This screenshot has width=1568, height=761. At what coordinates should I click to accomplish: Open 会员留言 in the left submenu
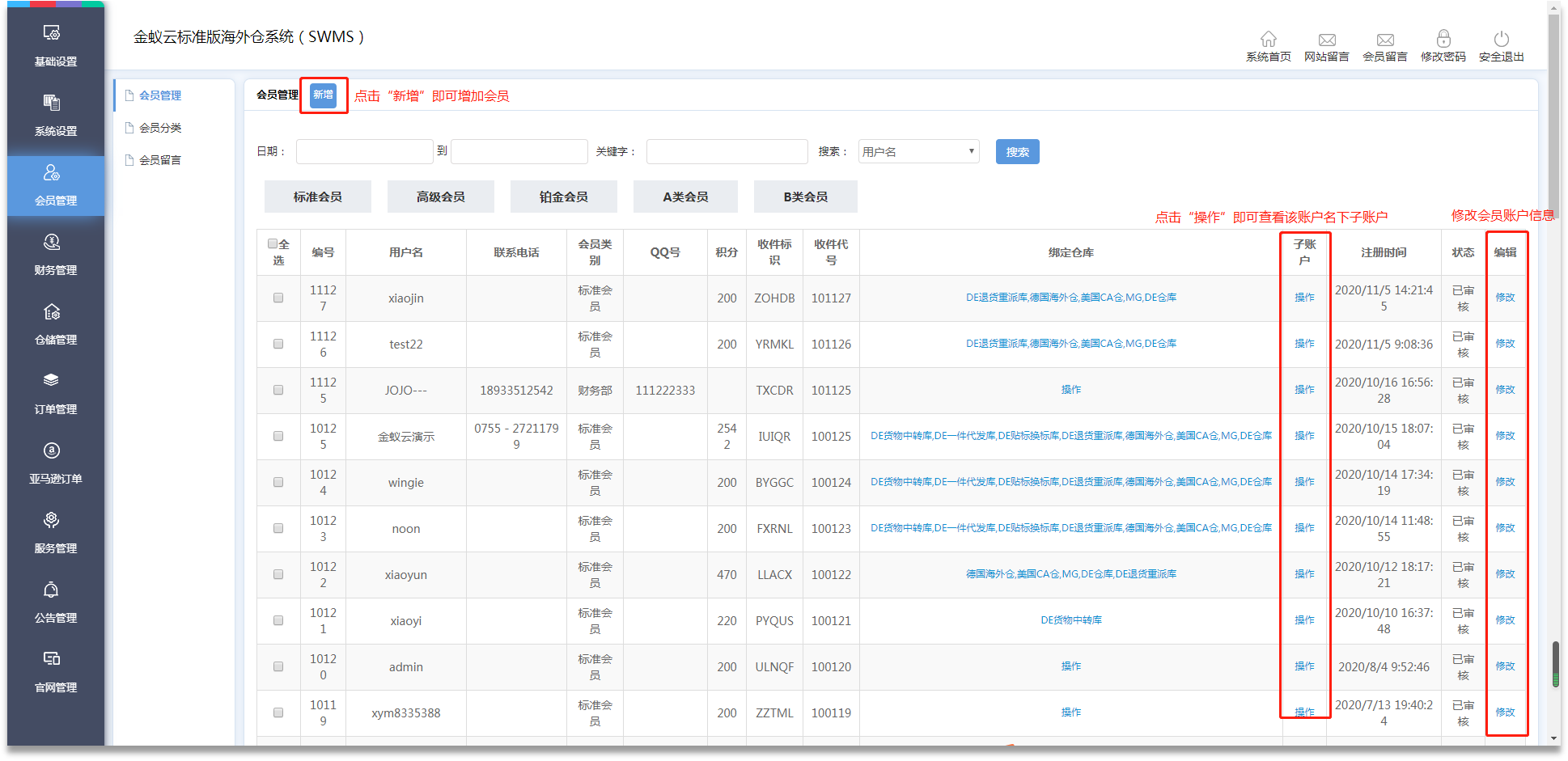pos(160,160)
